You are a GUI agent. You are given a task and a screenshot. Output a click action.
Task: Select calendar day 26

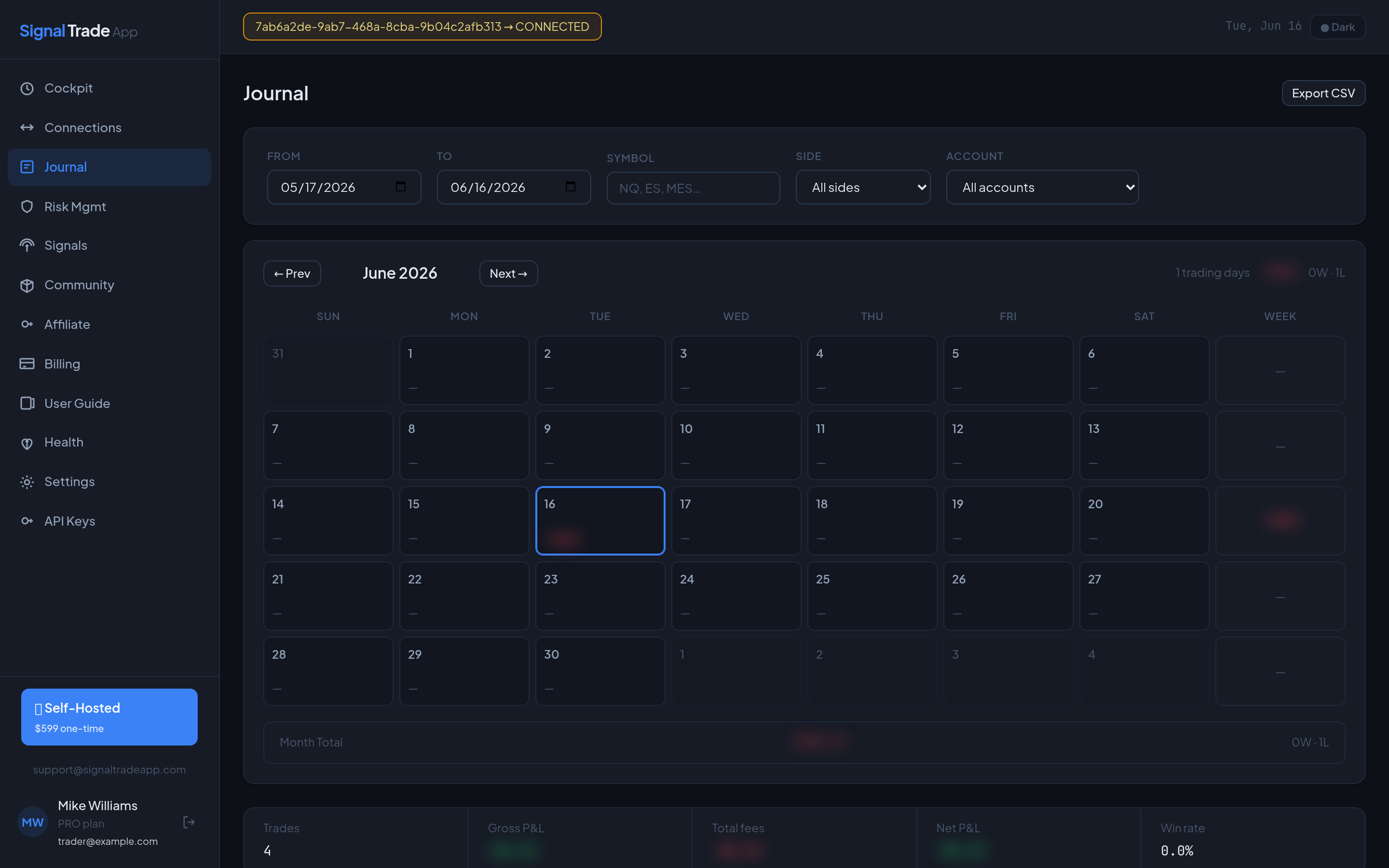(x=1008, y=596)
